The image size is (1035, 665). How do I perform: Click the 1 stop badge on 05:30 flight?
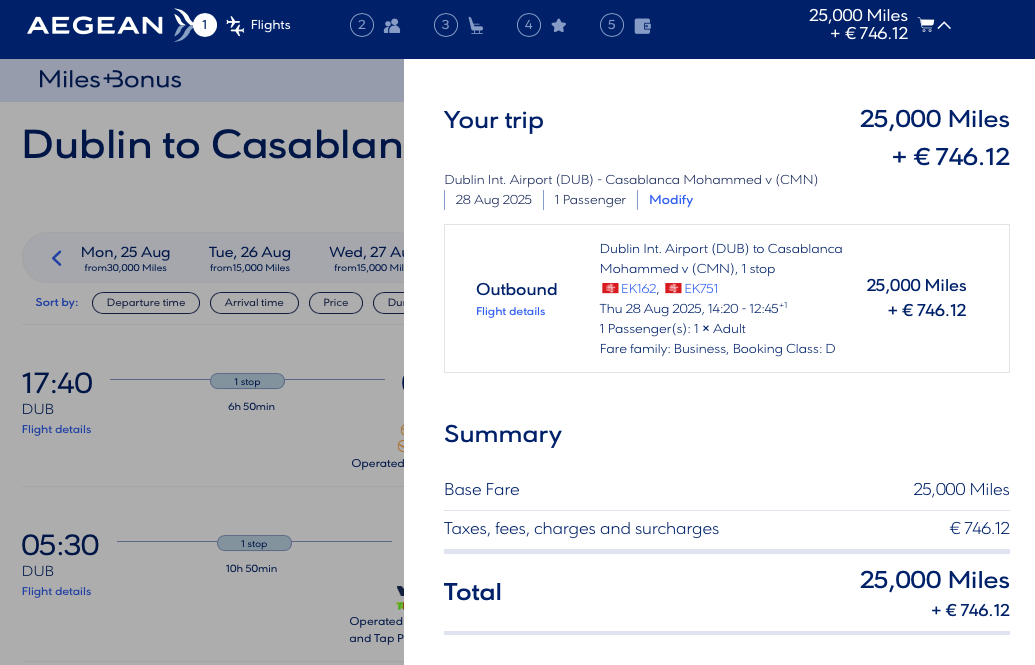tap(254, 544)
